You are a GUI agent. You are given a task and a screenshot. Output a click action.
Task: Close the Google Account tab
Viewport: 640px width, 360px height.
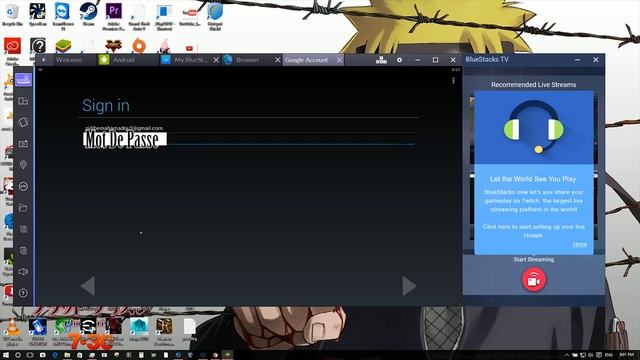[339, 60]
